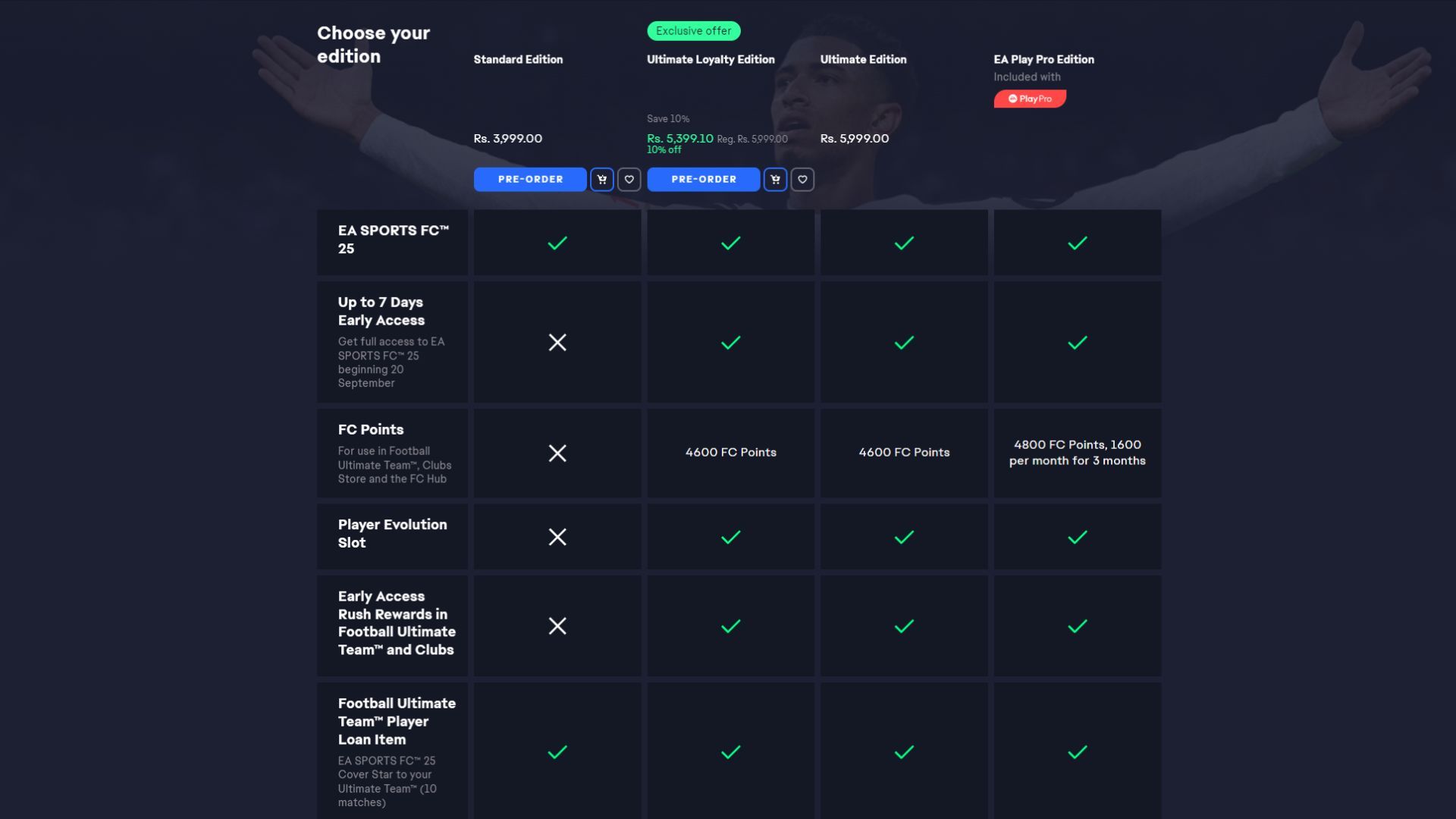Add Ultimate Loyalty Edition to cart icon
This screenshot has width=1456, height=819.
click(x=775, y=179)
